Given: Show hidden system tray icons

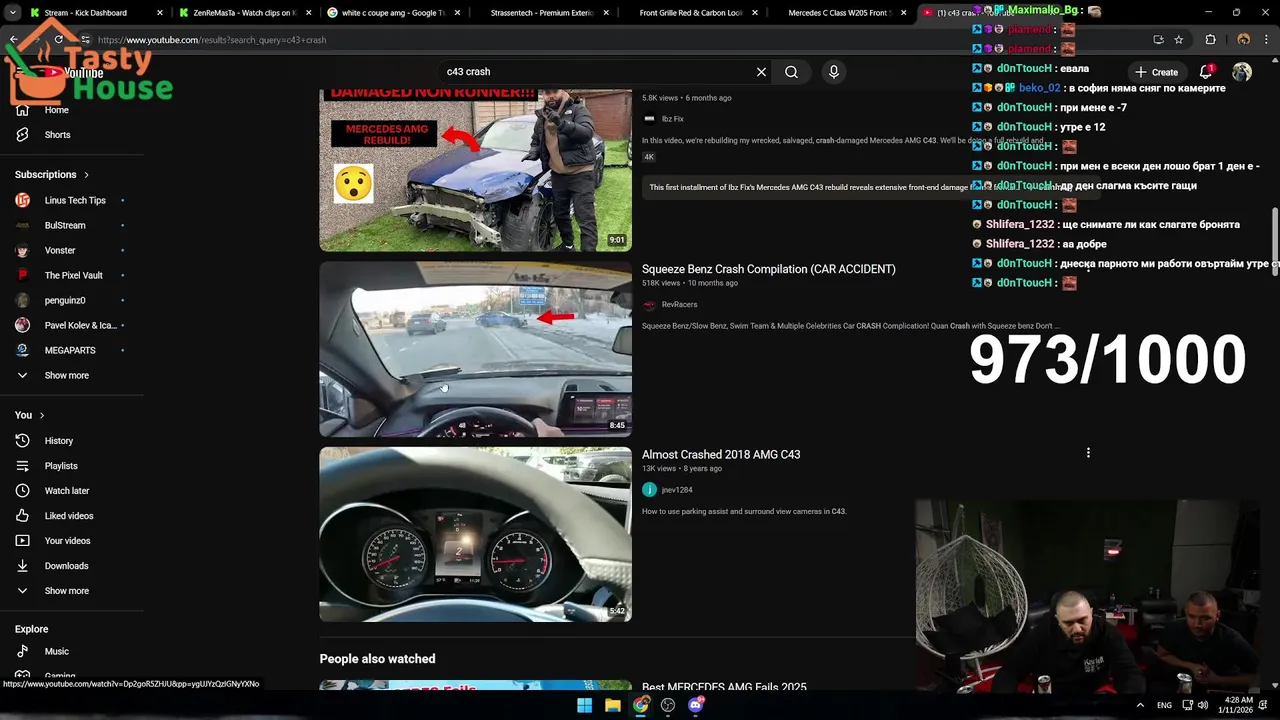Looking at the screenshot, I should point(1140,705).
